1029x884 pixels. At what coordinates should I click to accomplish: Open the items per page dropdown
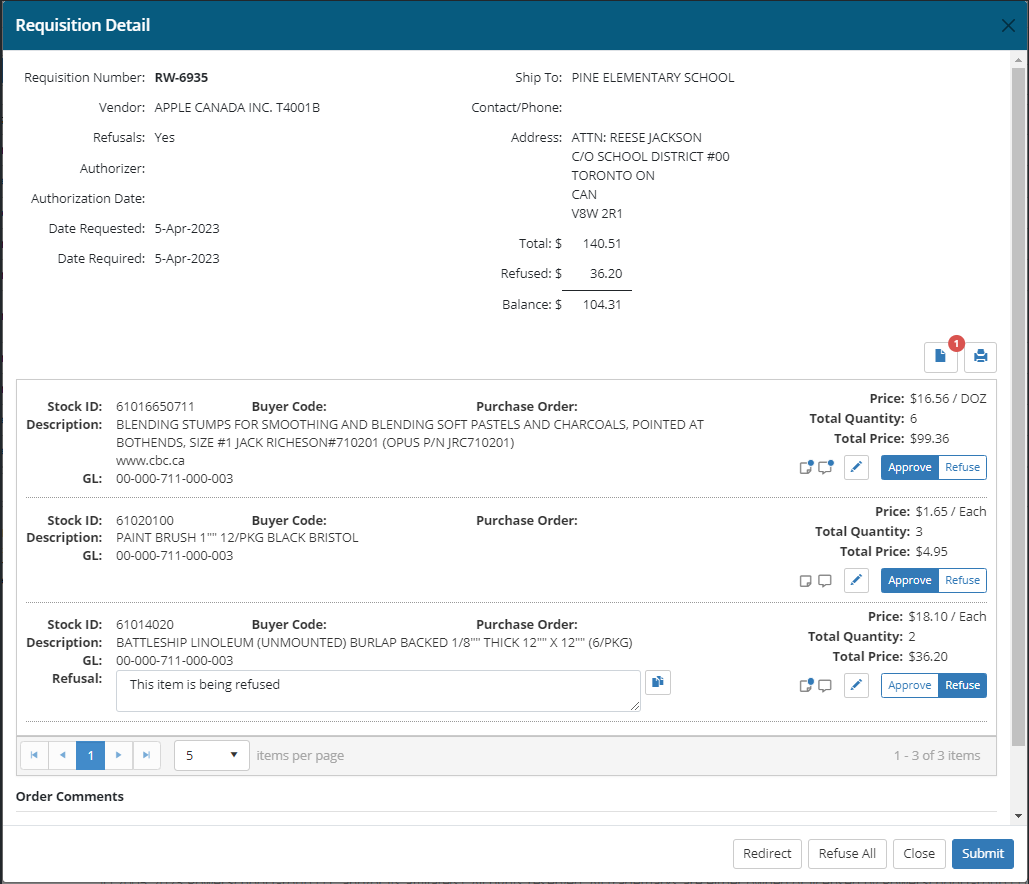(x=212, y=755)
